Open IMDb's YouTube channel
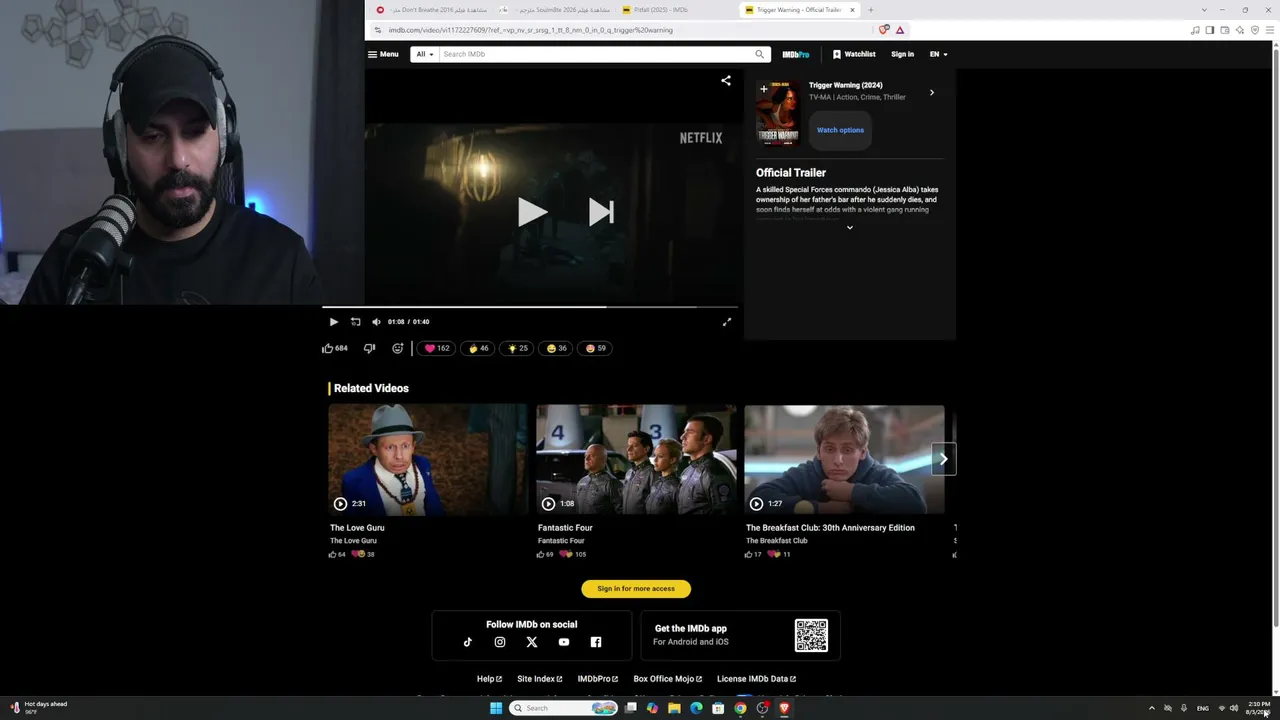Screen dimensions: 1280x720 (x=564, y=642)
